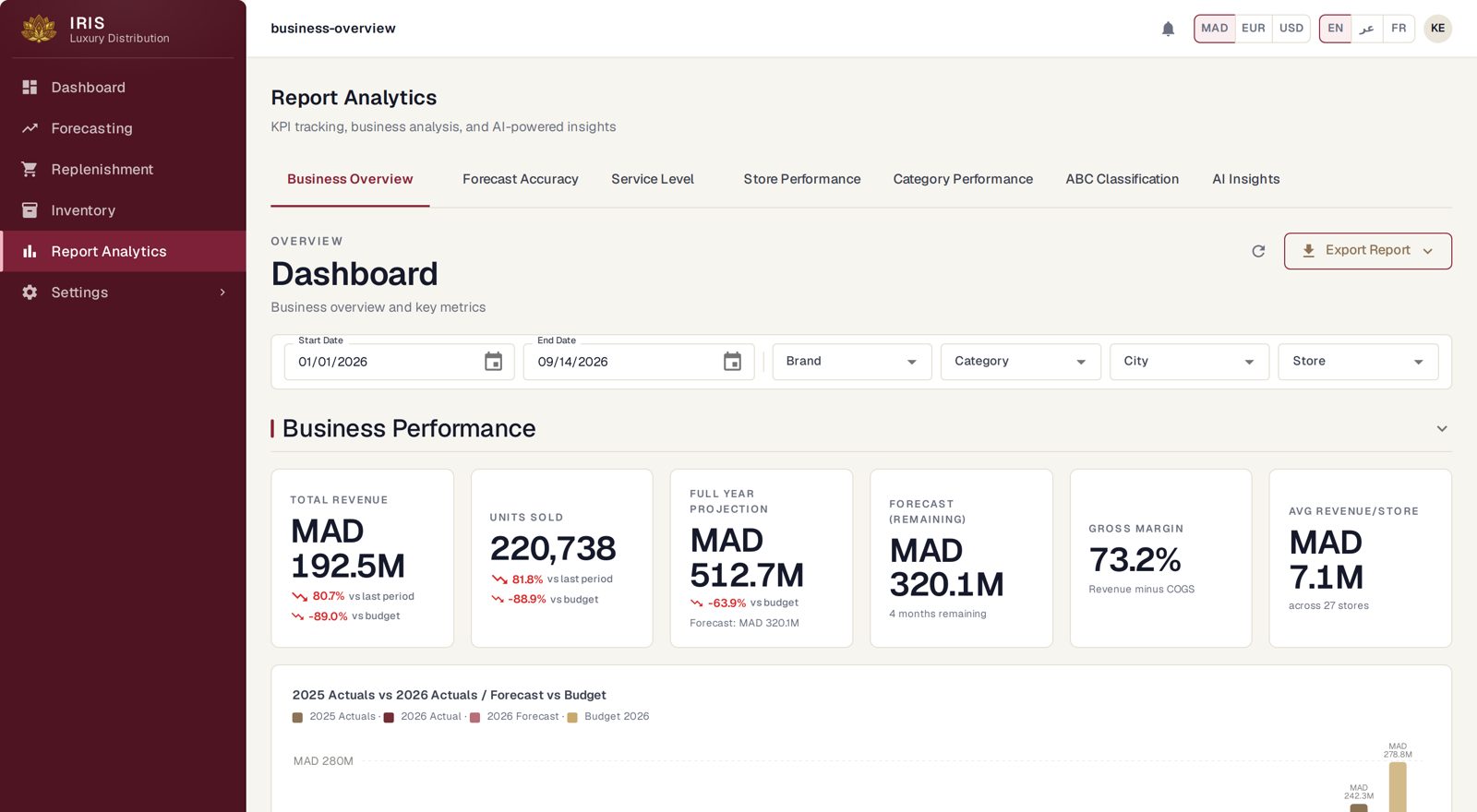Switch currency to MAD

point(1214,29)
